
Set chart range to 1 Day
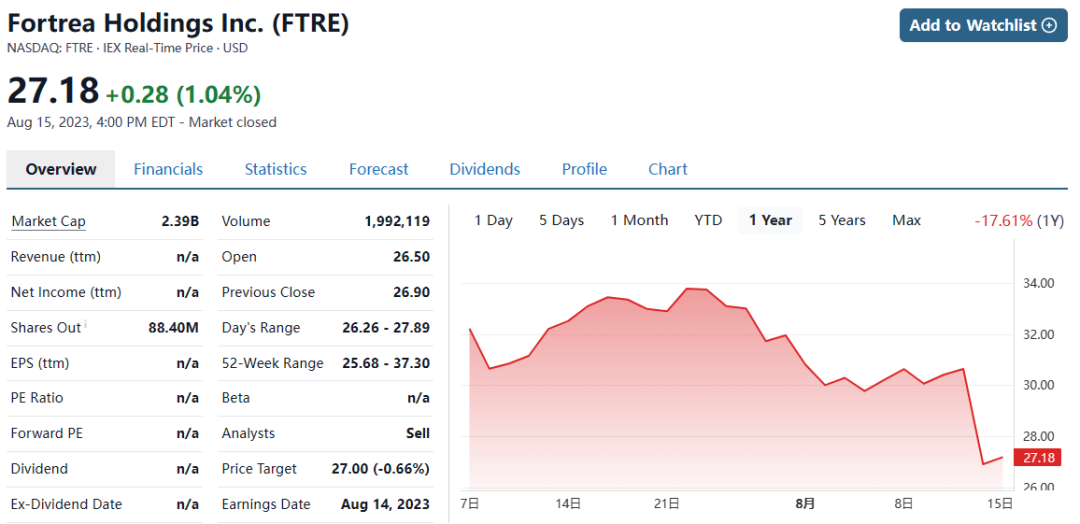tap(493, 220)
